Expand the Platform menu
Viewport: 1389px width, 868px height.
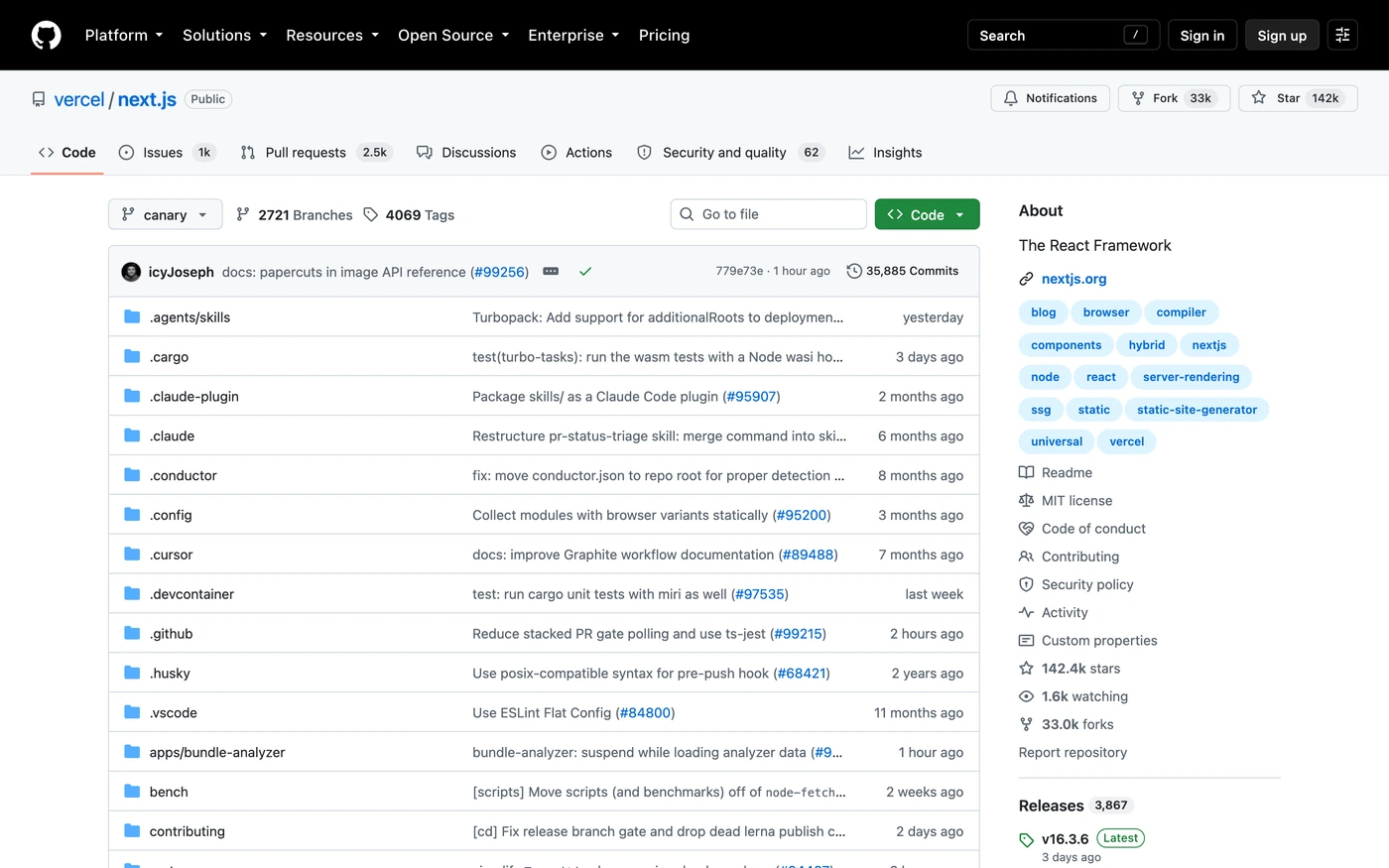click(x=124, y=35)
